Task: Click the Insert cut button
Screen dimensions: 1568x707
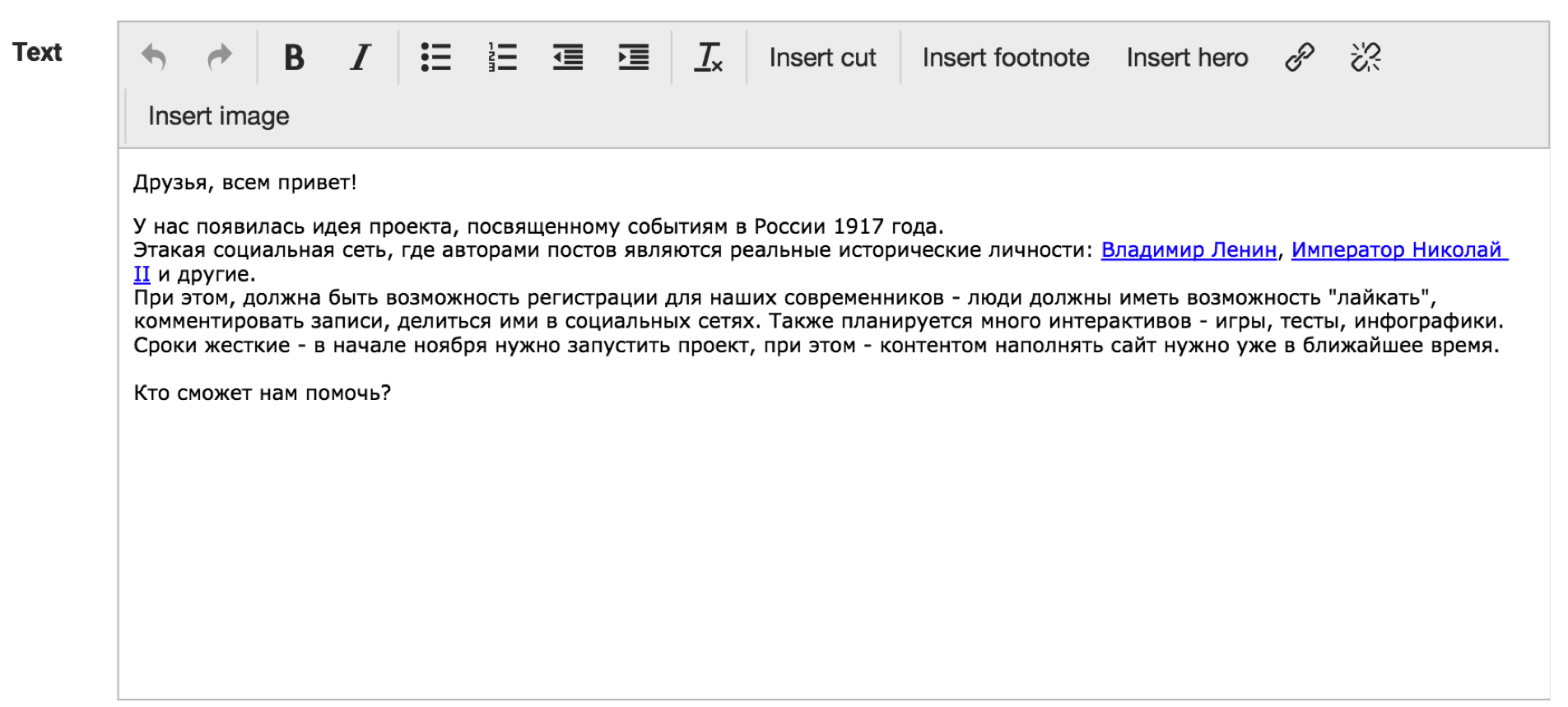Action: (822, 58)
